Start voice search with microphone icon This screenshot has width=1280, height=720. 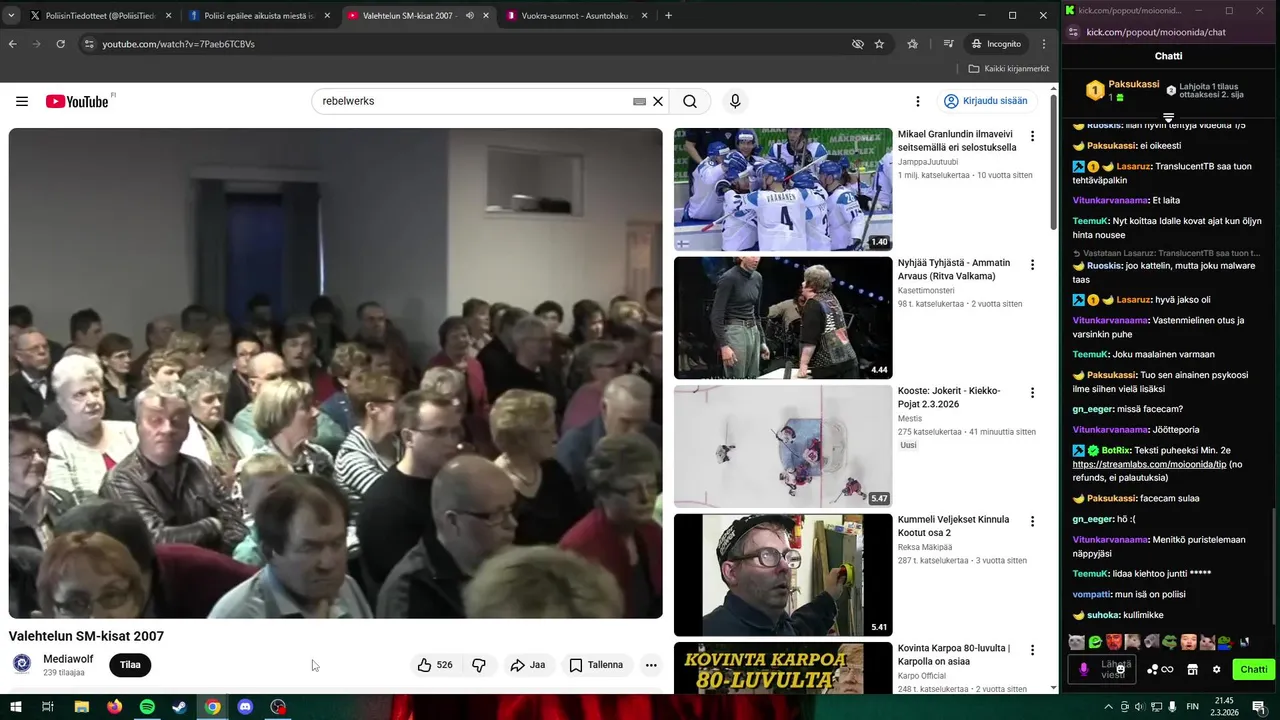pos(735,101)
